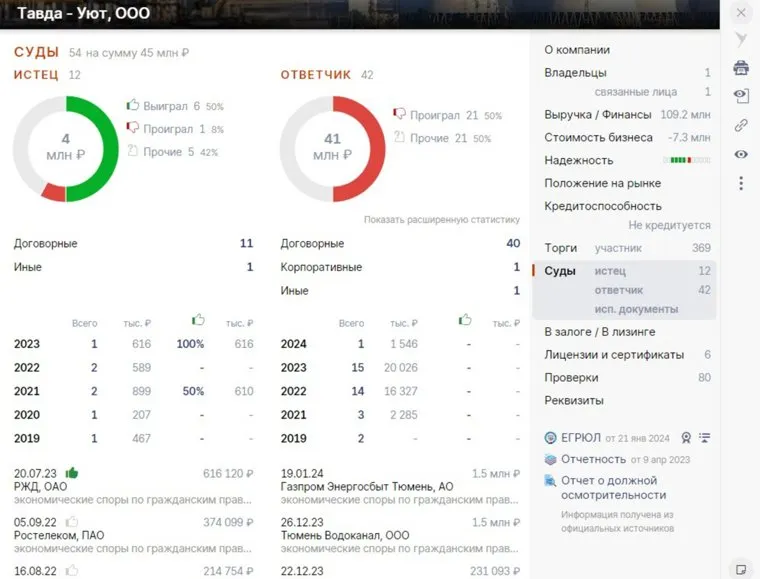Click the document-with-eye icon in right toolbar
The height and width of the screenshot is (579, 760).
[x=740, y=96]
